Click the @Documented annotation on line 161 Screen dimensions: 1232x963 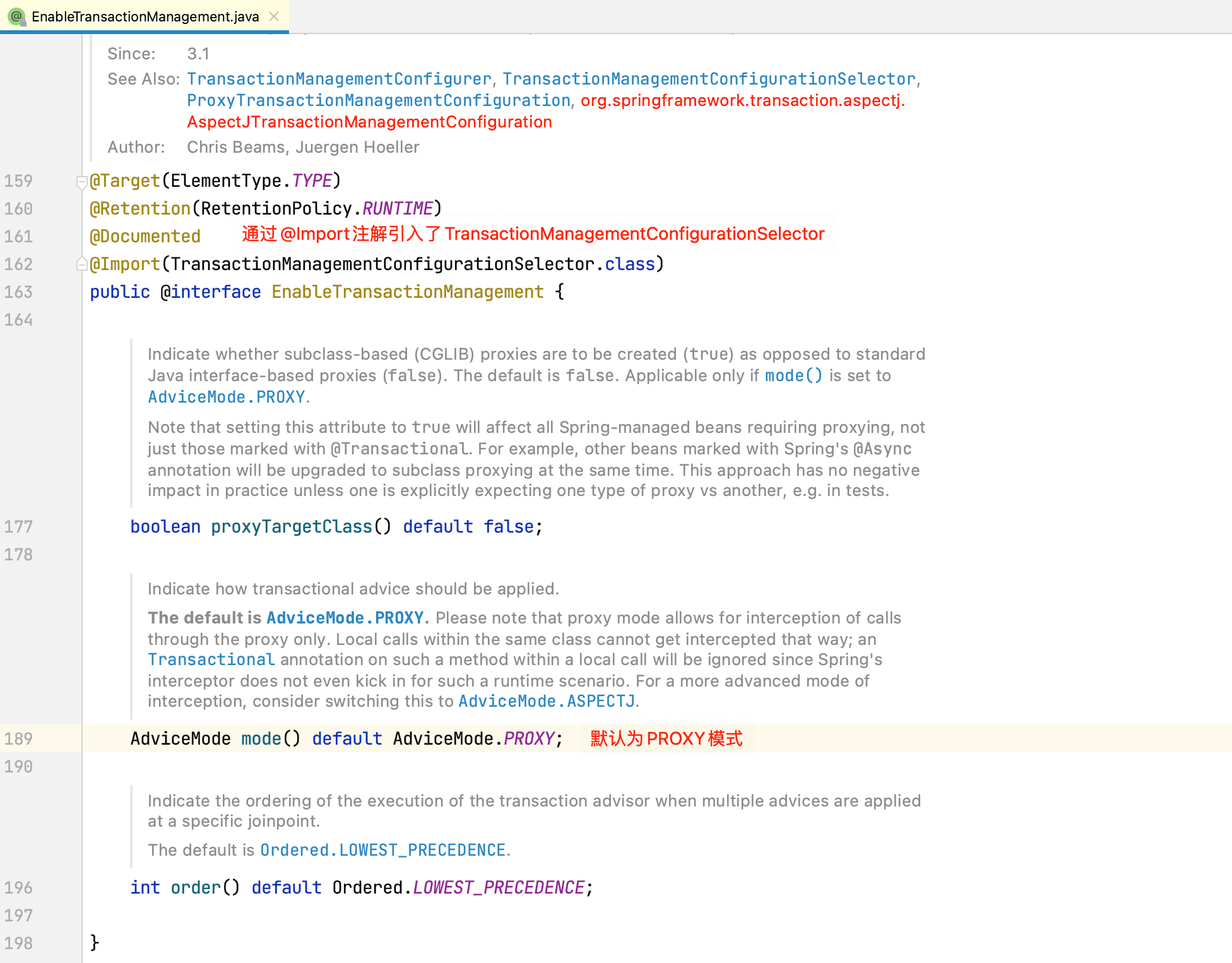pyautogui.click(x=145, y=236)
